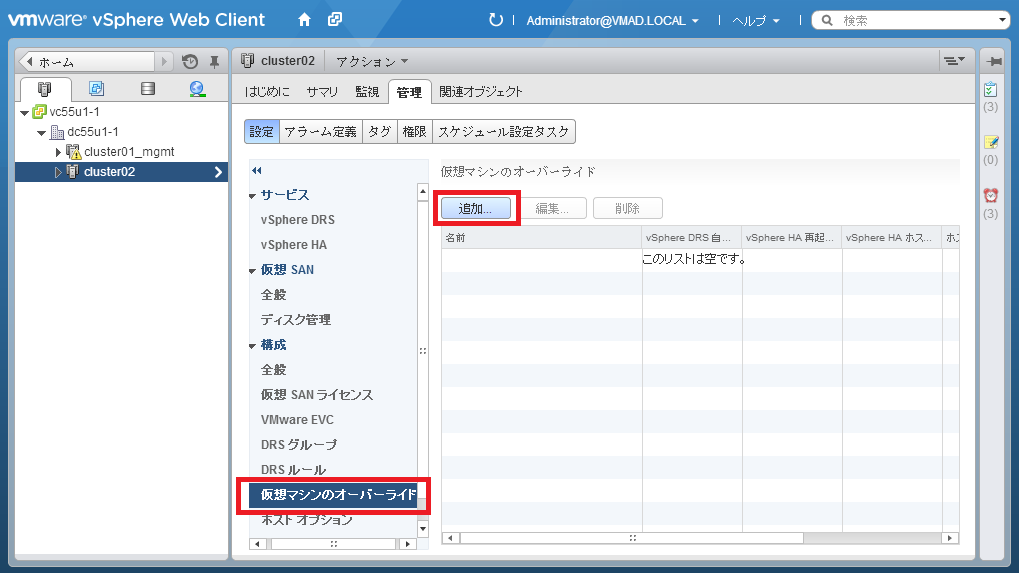Screen dimensions: 1019x573
Task: Collapse the 仮想 SAN section
Action: point(252,271)
